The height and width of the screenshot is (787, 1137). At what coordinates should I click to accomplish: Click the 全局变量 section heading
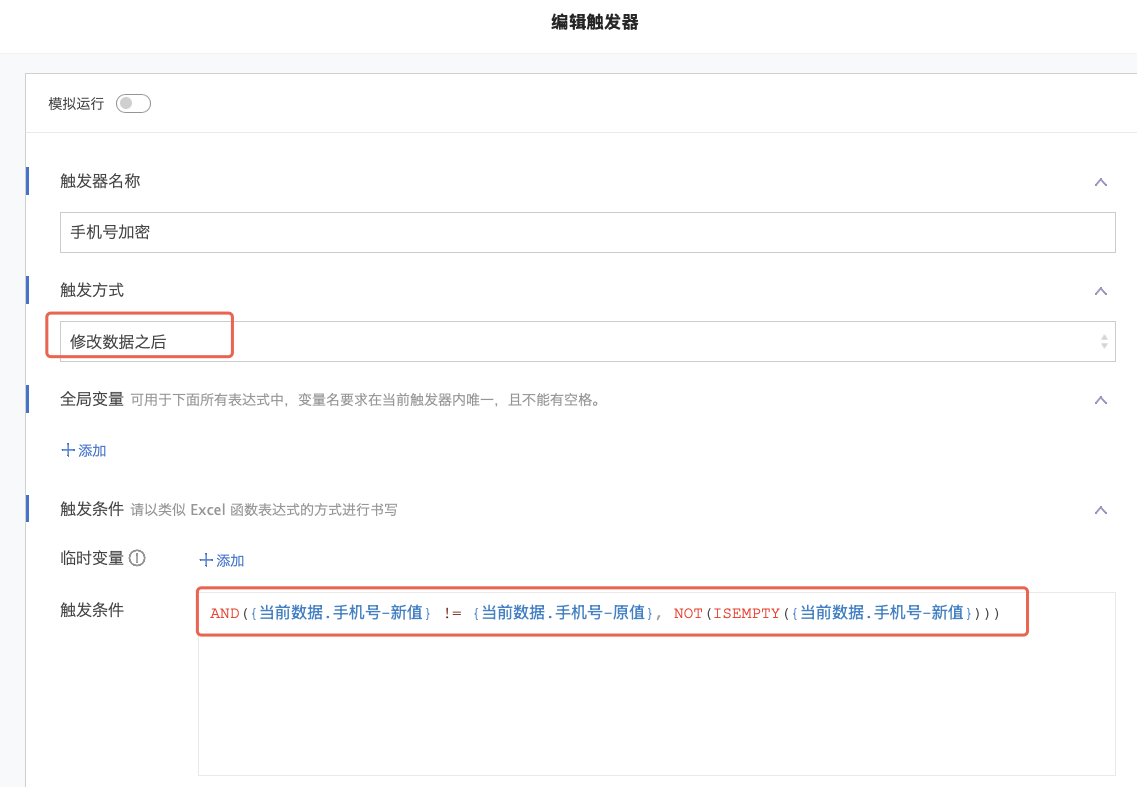(x=92, y=400)
